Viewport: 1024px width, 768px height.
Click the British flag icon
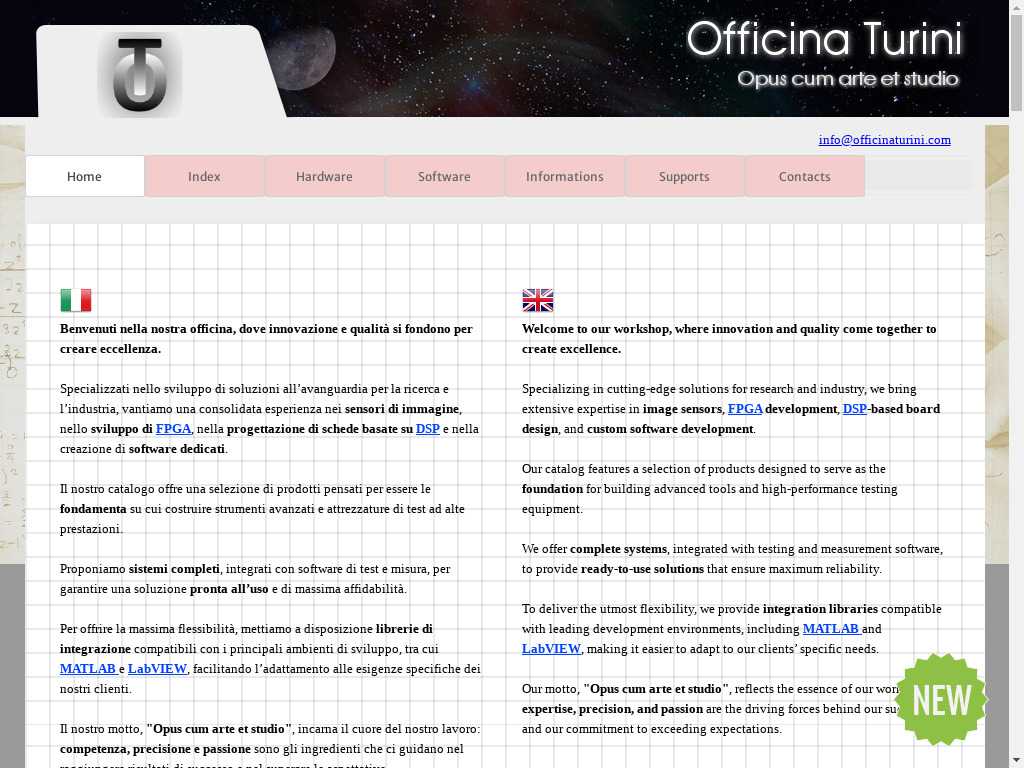(x=537, y=300)
